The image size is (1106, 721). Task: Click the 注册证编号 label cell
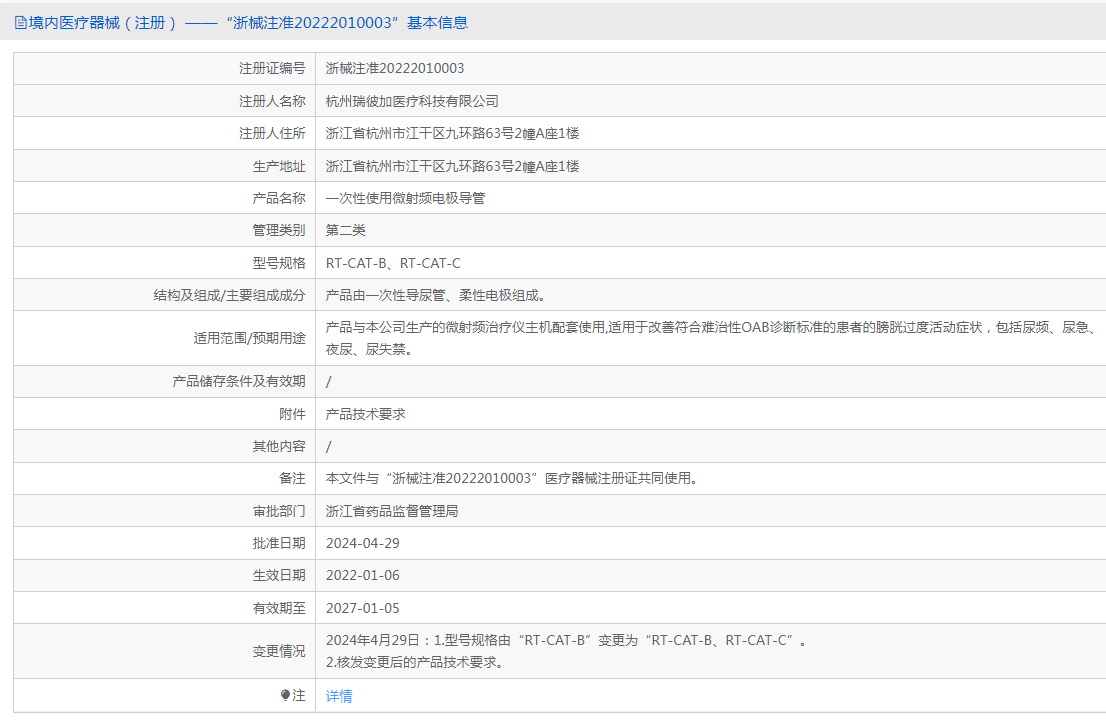pyautogui.click(x=164, y=68)
